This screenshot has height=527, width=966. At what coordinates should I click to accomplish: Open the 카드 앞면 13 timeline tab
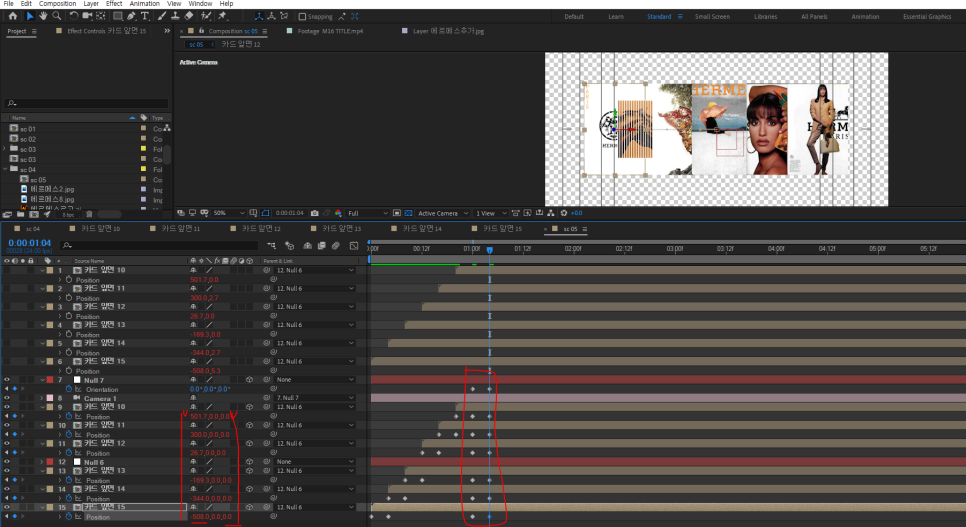coord(341,229)
